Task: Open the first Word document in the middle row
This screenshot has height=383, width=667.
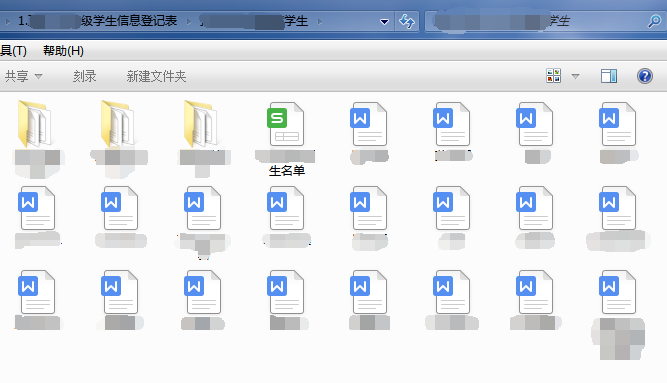Action: point(37,208)
